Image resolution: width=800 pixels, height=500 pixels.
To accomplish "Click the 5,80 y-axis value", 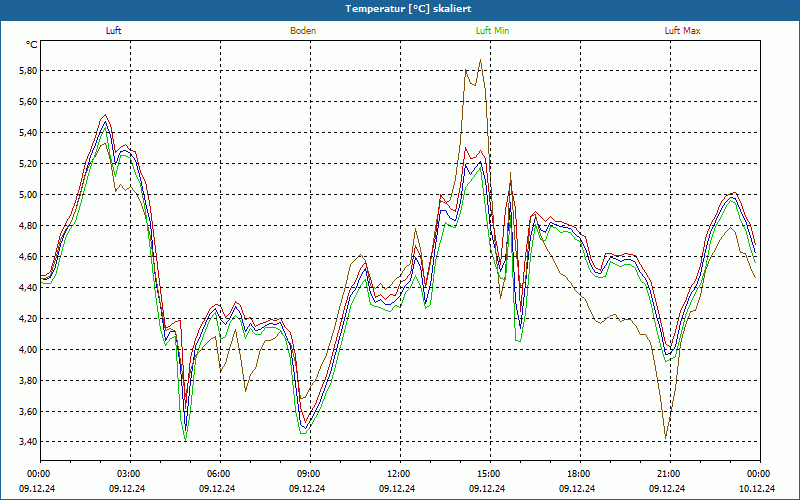I will pos(28,71).
